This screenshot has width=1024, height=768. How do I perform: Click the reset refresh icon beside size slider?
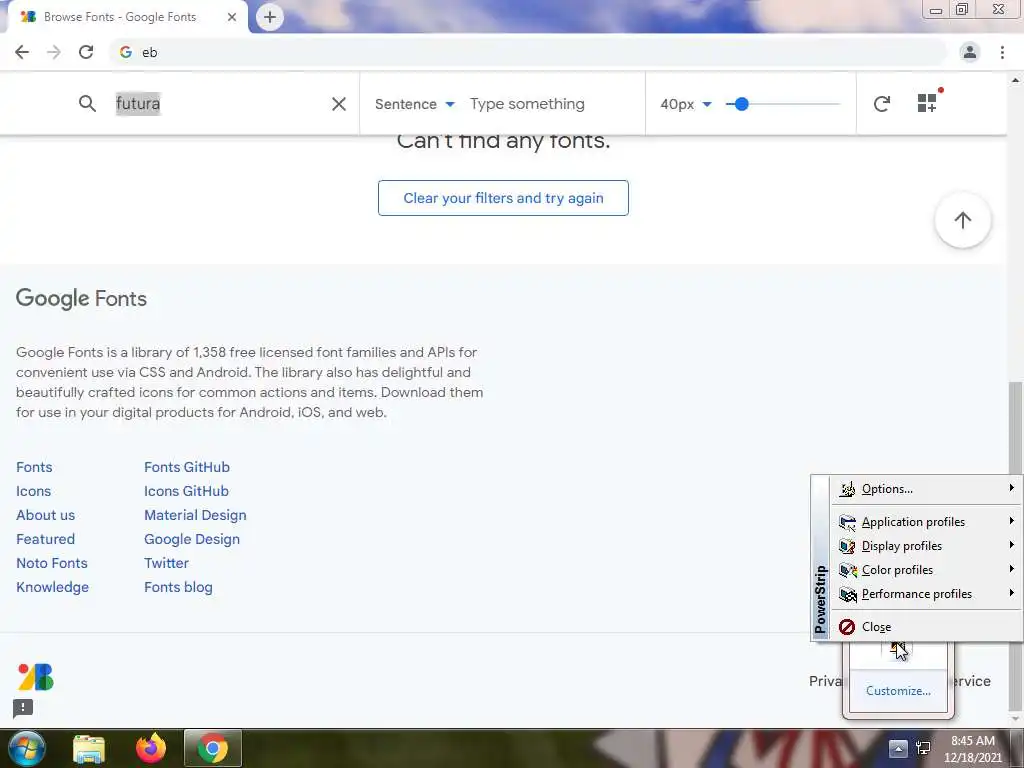click(x=882, y=104)
